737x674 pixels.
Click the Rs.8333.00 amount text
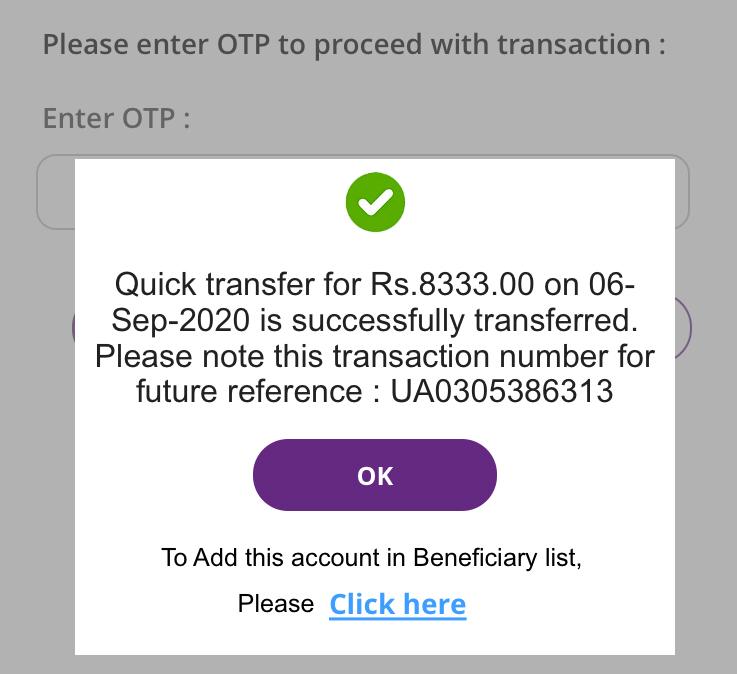(x=452, y=284)
